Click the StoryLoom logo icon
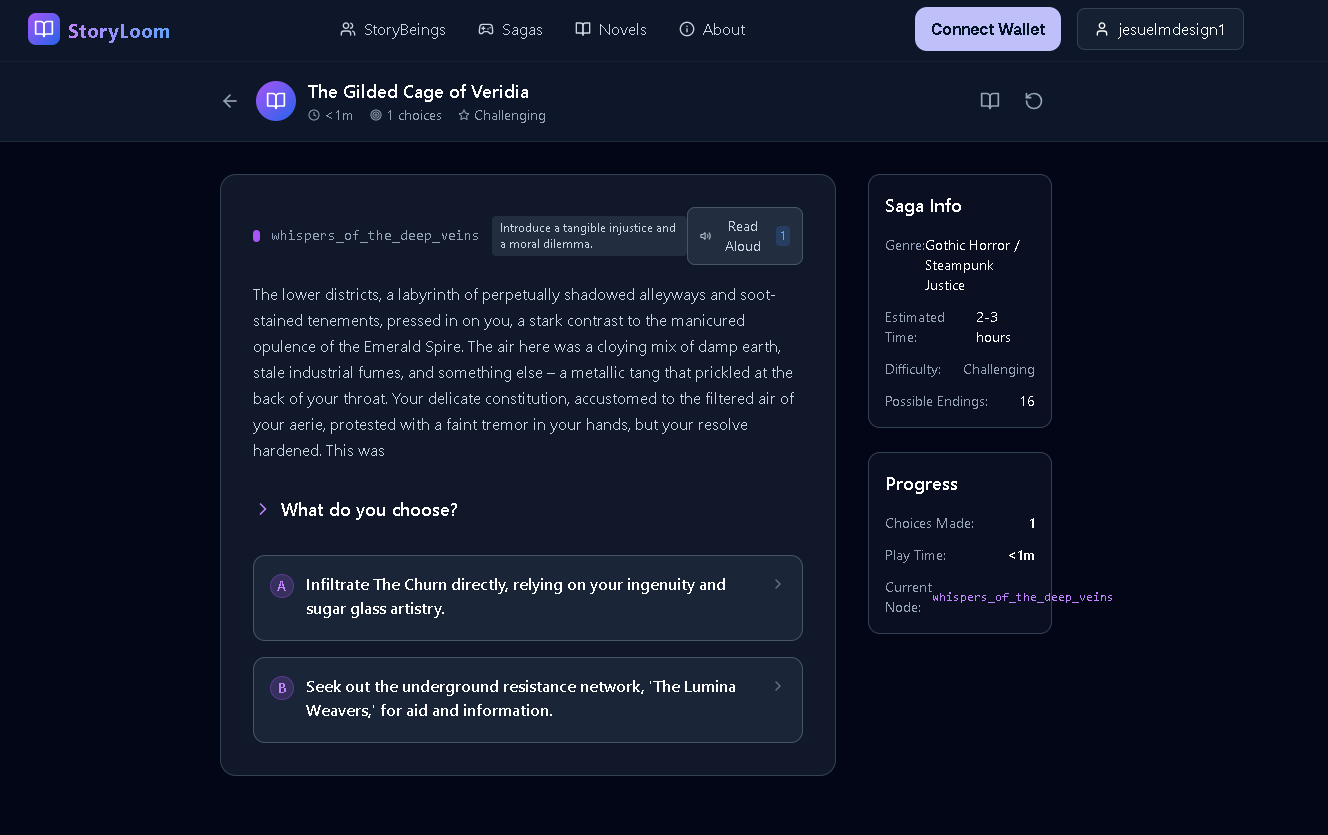 point(44,29)
